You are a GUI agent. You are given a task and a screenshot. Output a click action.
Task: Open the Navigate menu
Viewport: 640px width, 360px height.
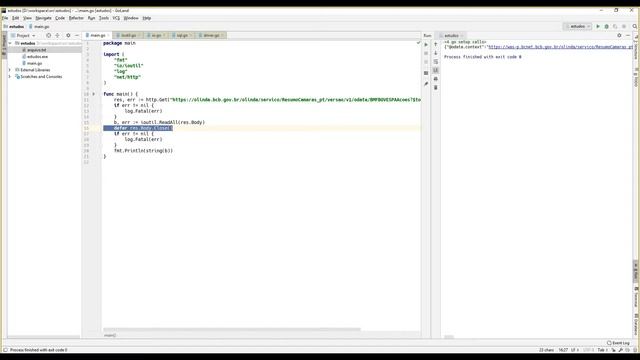pyautogui.click(x=43, y=18)
